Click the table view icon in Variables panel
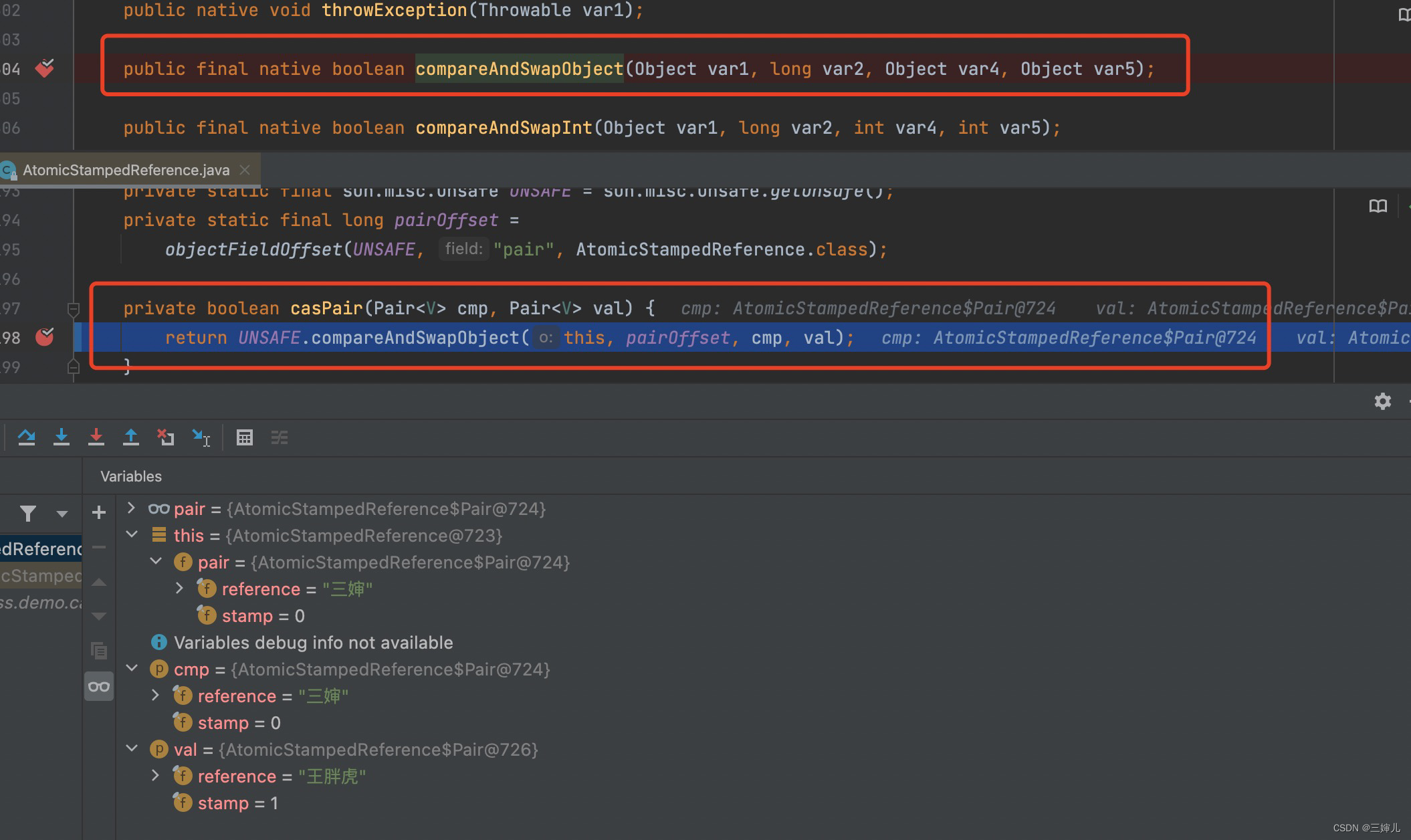This screenshot has width=1411, height=840. click(x=244, y=437)
